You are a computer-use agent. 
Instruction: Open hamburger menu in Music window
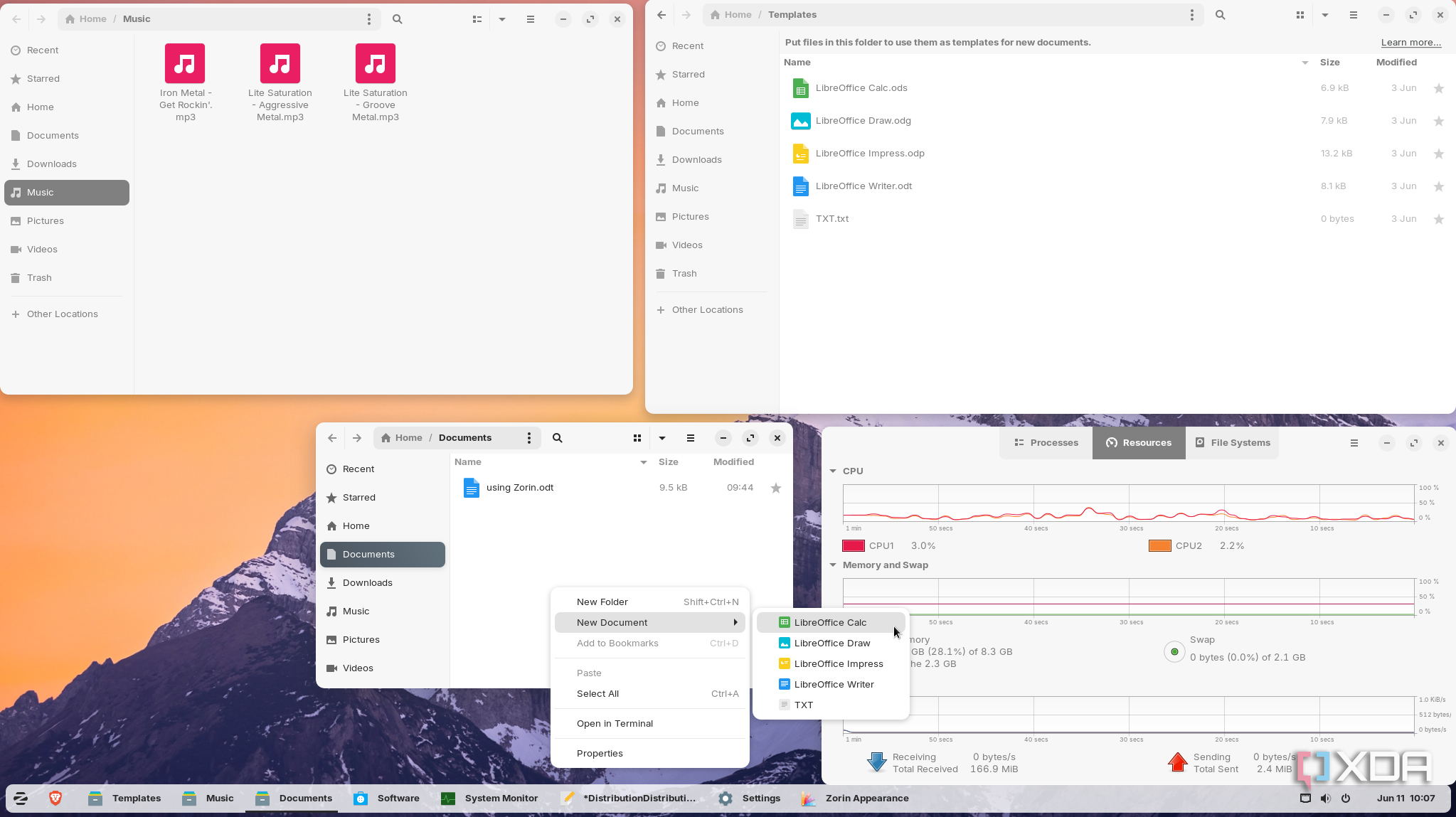pyautogui.click(x=531, y=19)
